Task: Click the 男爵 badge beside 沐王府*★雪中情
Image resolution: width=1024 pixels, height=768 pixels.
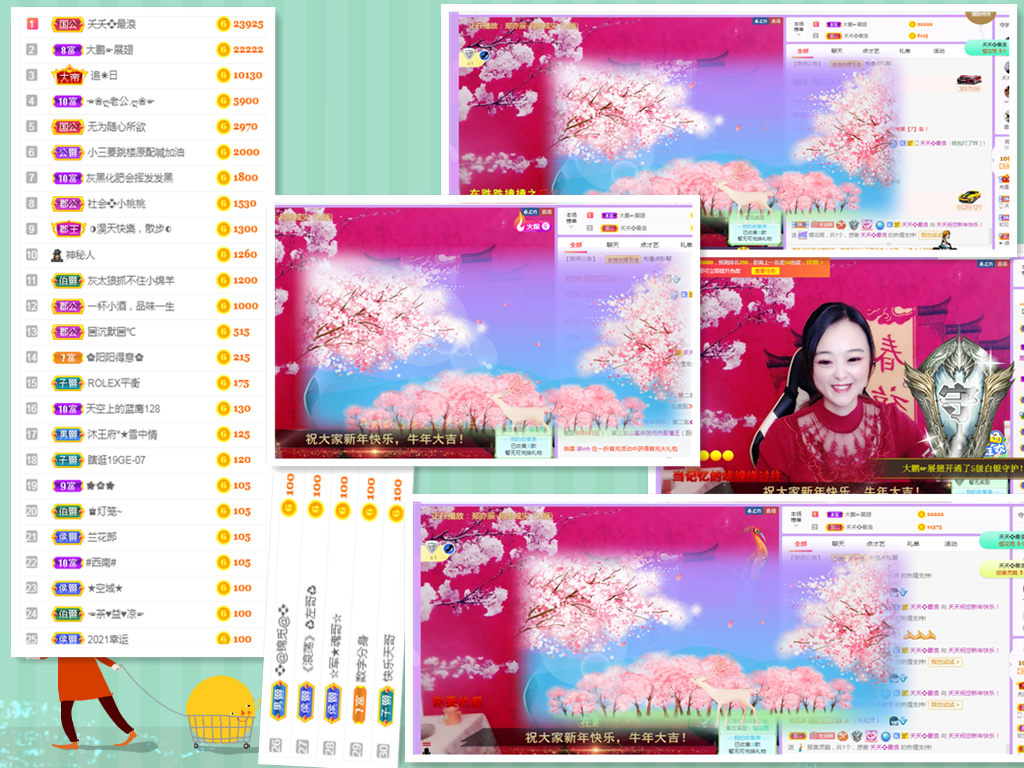Action: (x=68, y=434)
